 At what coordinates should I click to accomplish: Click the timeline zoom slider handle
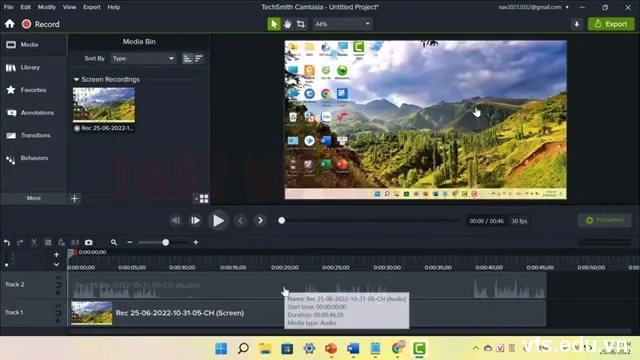click(x=165, y=242)
